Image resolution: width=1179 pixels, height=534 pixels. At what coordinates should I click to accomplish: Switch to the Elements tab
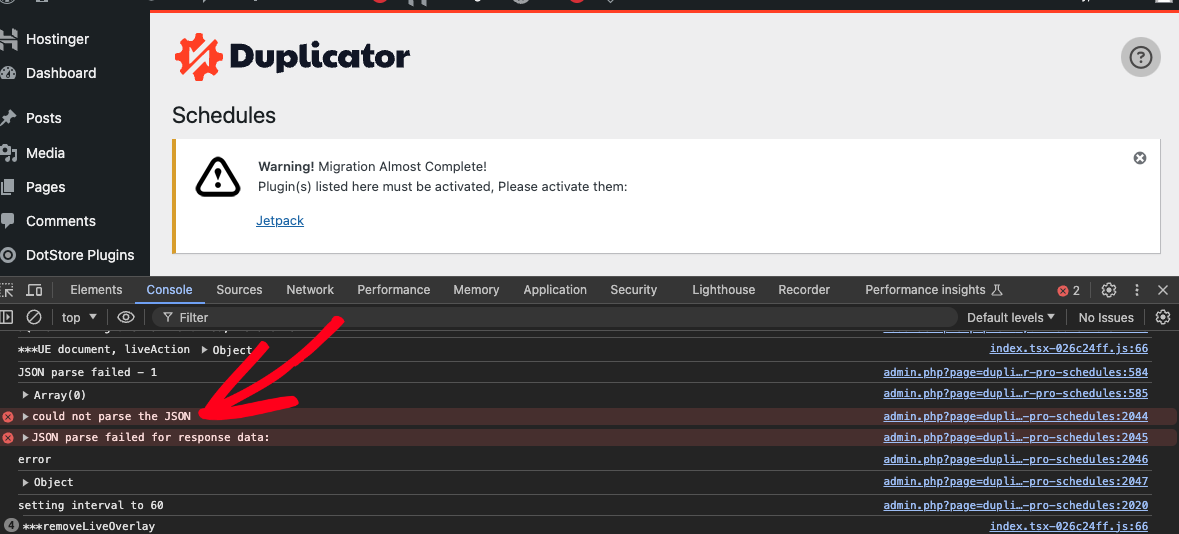coord(96,290)
